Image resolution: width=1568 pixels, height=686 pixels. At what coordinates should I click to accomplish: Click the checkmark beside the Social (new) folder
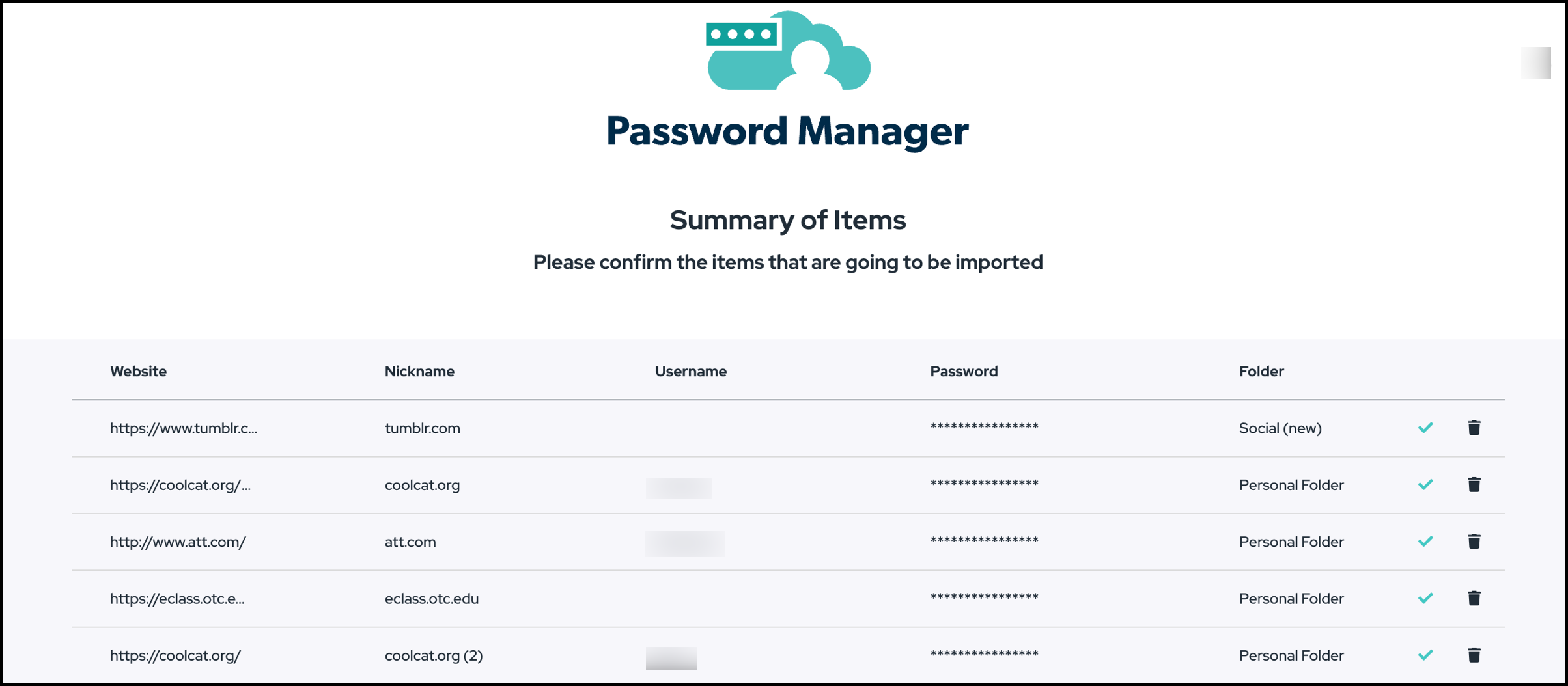1425,428
